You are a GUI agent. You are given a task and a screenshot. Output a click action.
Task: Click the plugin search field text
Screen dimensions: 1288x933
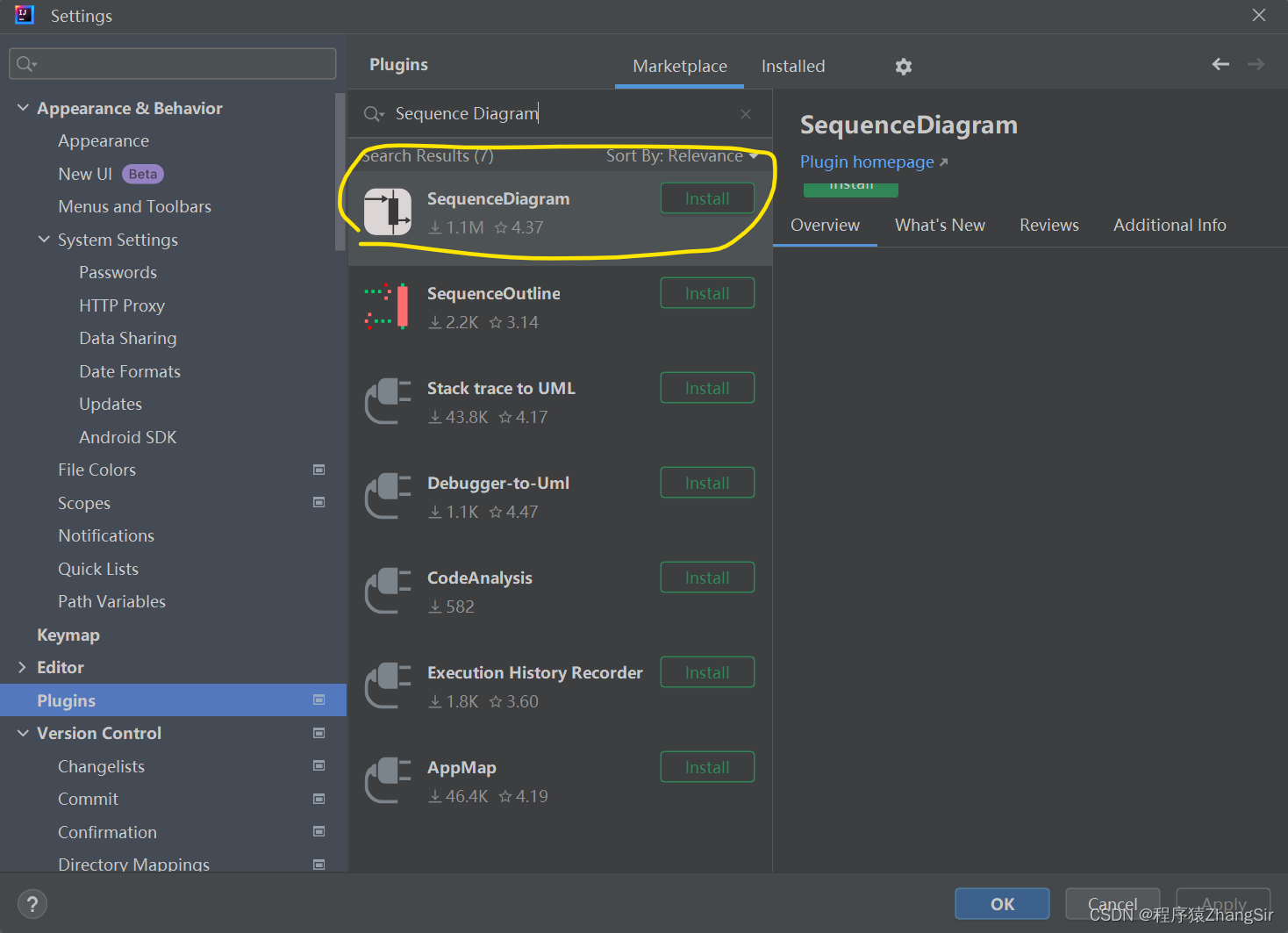click(467, 114)
